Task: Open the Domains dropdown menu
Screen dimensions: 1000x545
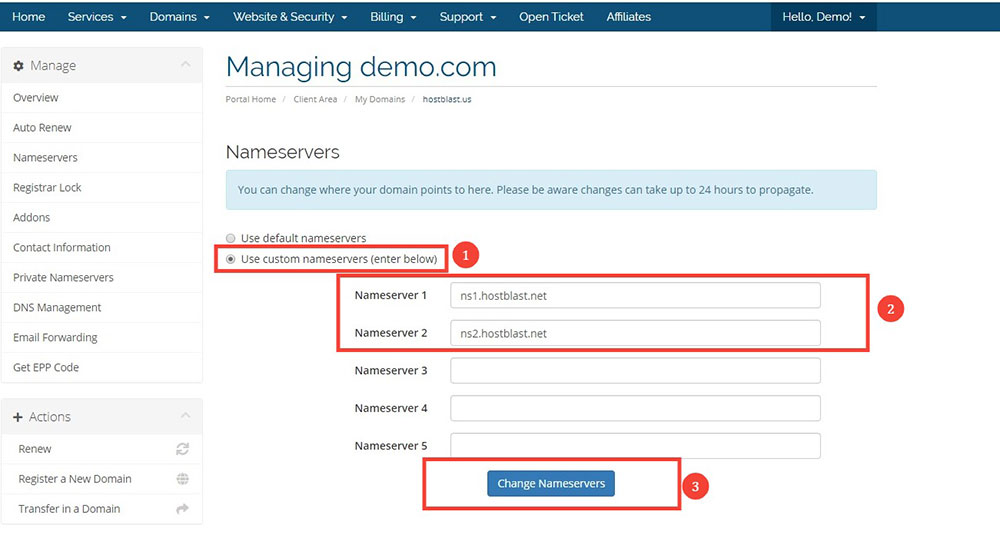Action: [179, 17]
